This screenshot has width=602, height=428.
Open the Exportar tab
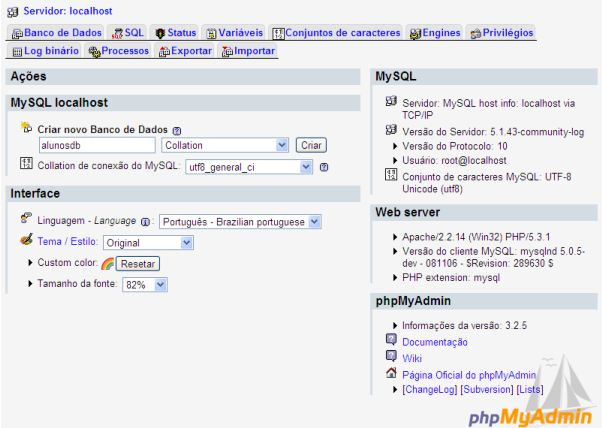coord(185,51)
